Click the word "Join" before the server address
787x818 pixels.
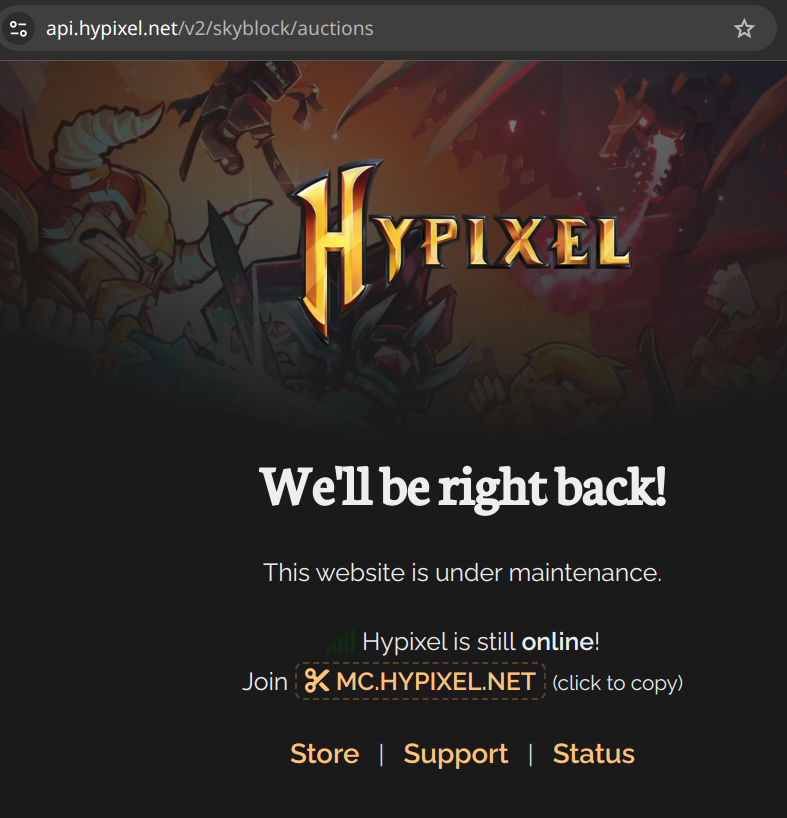pyautogui.click(x=265, y=682)
